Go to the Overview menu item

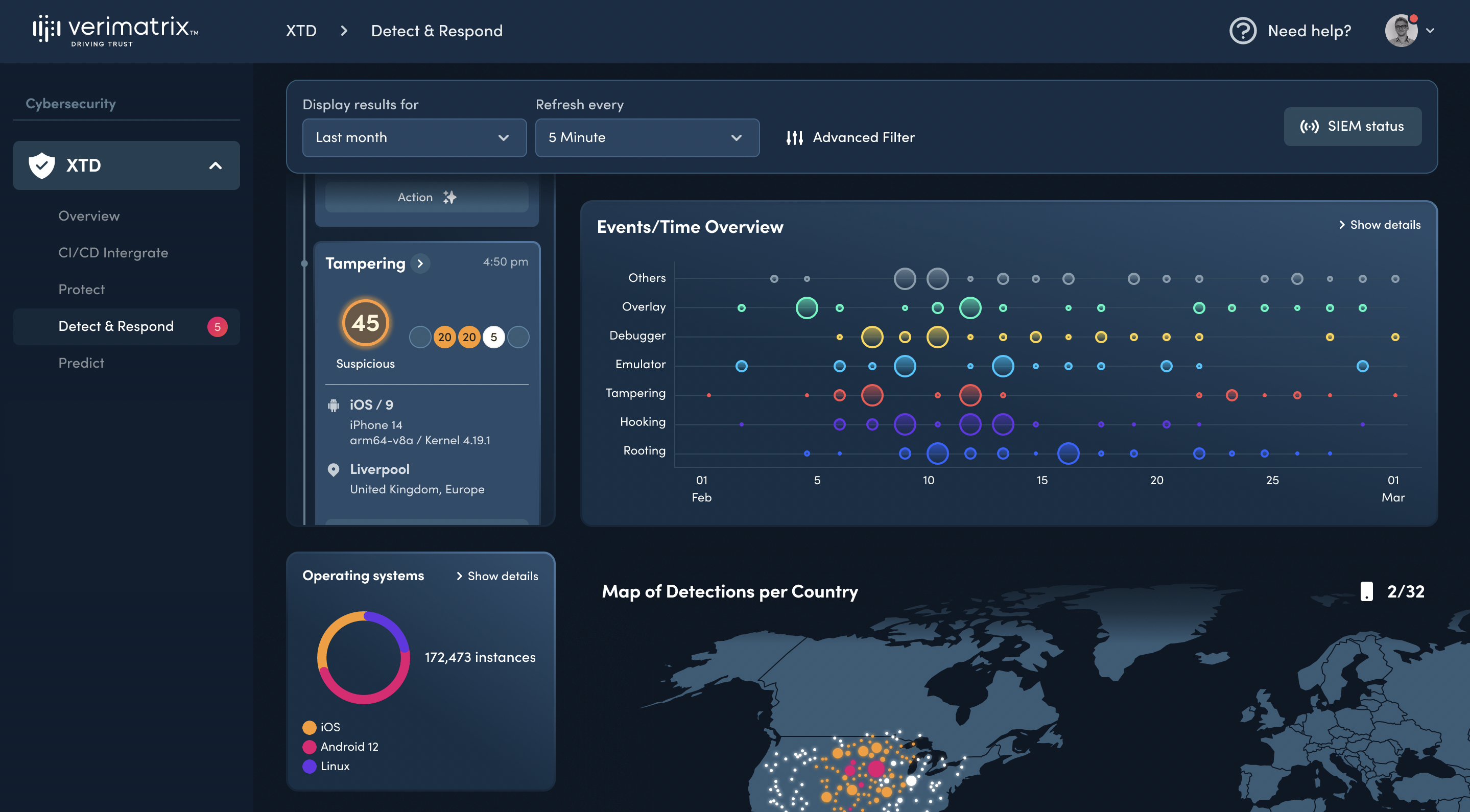coord(89,216)
